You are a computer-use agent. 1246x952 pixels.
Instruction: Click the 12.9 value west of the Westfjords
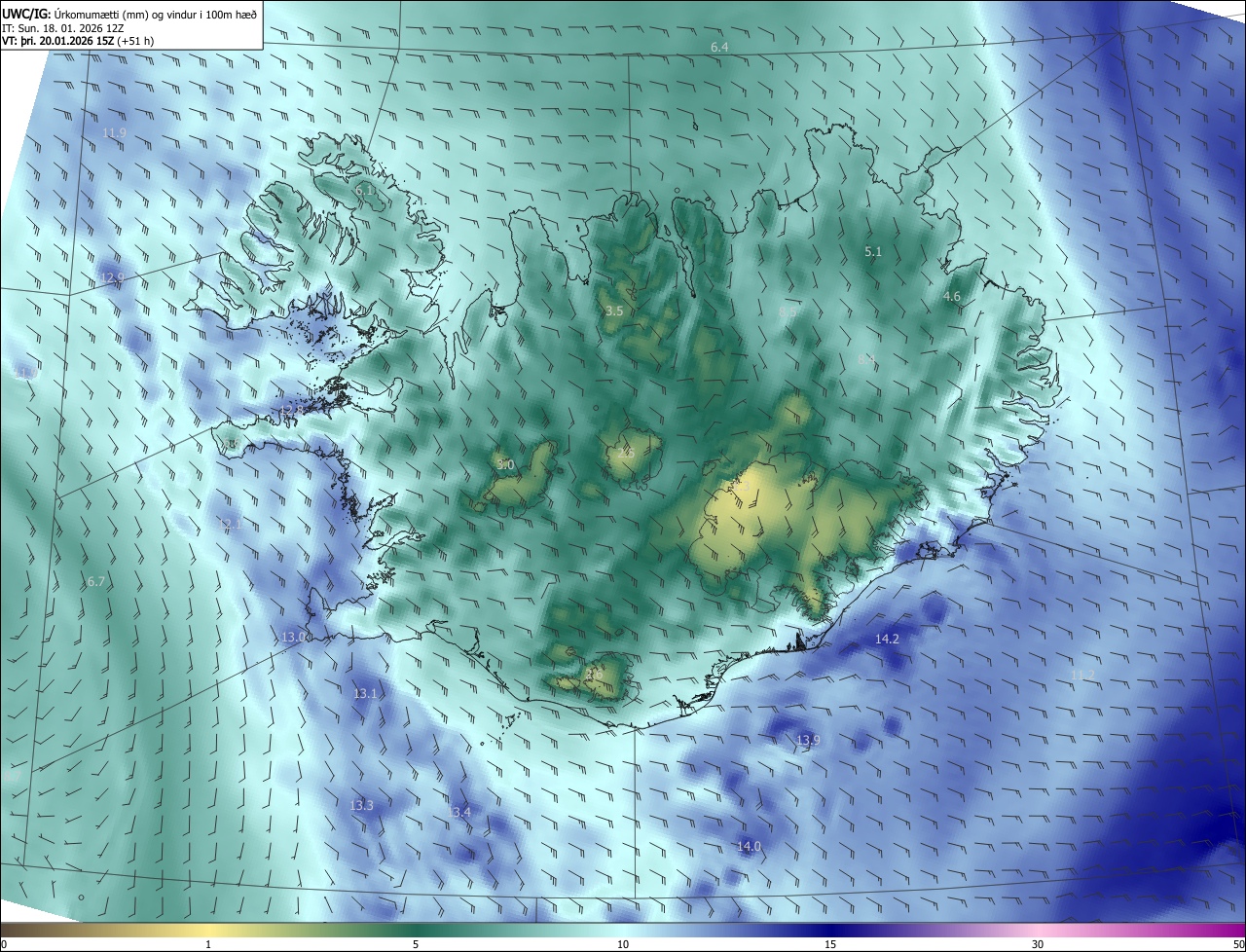[112, 277]
